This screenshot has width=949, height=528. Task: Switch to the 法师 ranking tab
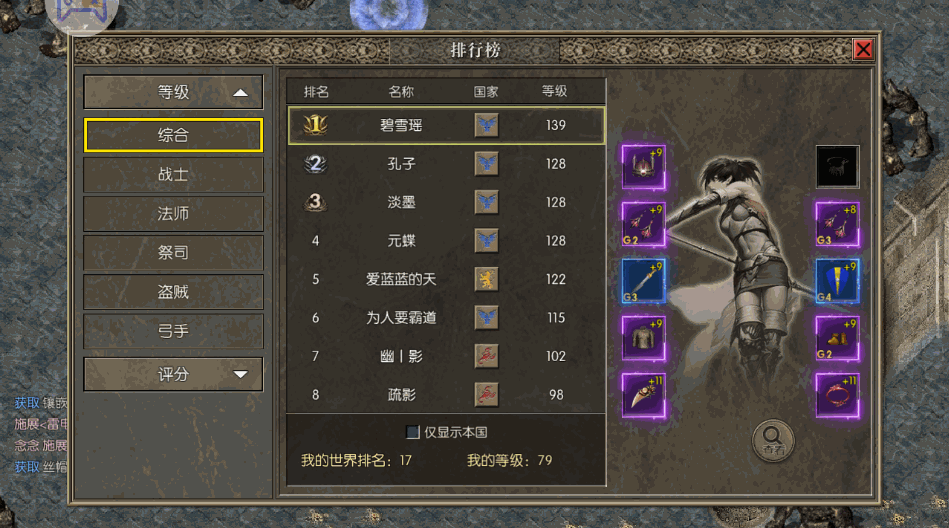click(x=173, y=213)
